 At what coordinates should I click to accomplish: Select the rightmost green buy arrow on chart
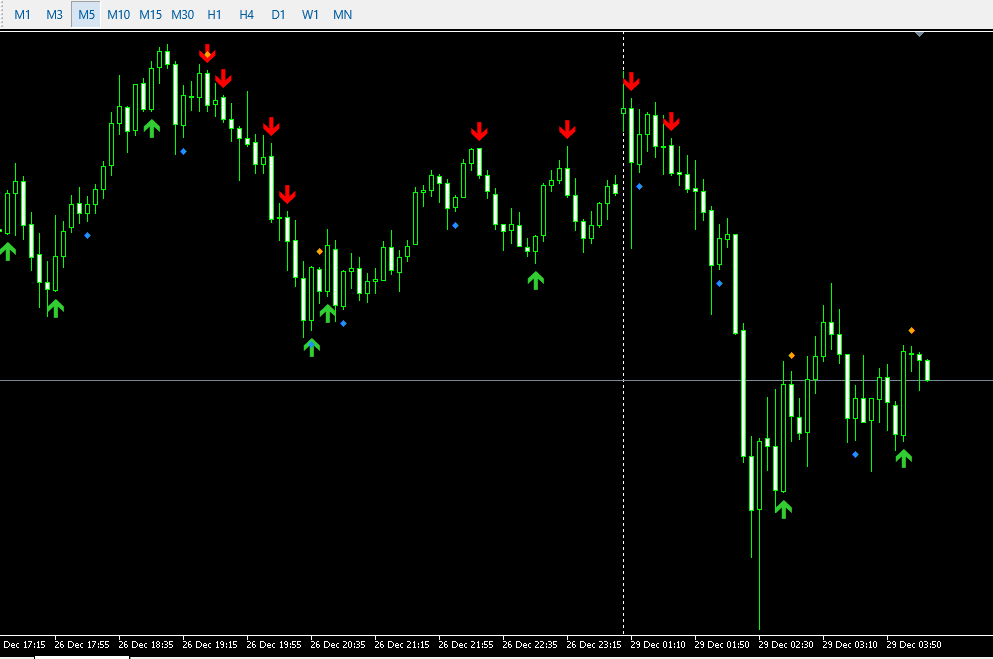point(904,458)
